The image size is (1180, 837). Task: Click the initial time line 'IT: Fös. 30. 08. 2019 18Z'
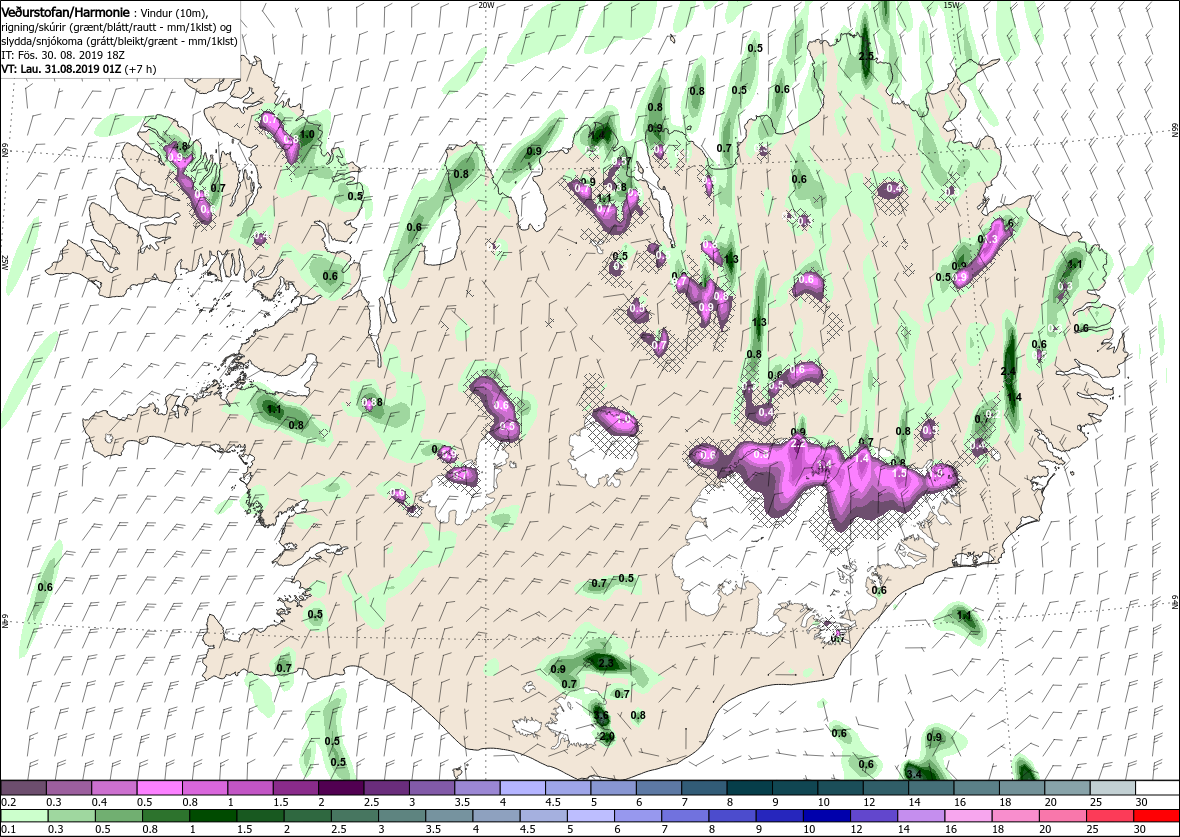pos(61,55)
